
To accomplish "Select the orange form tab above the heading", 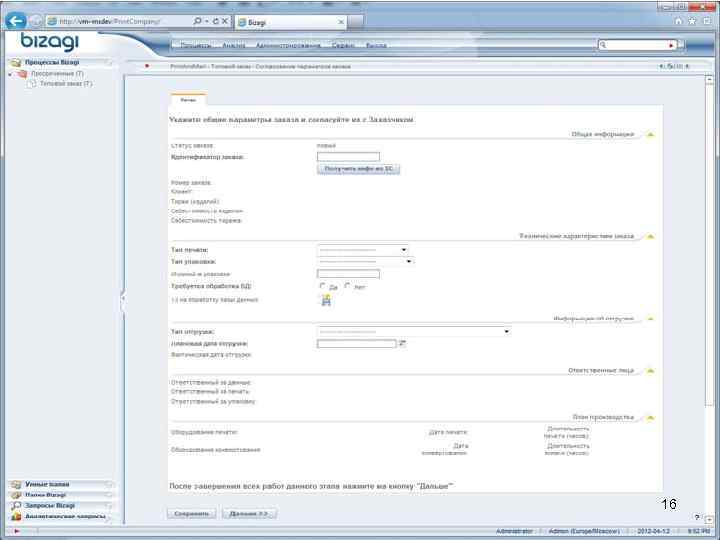I will pos(188,99).
